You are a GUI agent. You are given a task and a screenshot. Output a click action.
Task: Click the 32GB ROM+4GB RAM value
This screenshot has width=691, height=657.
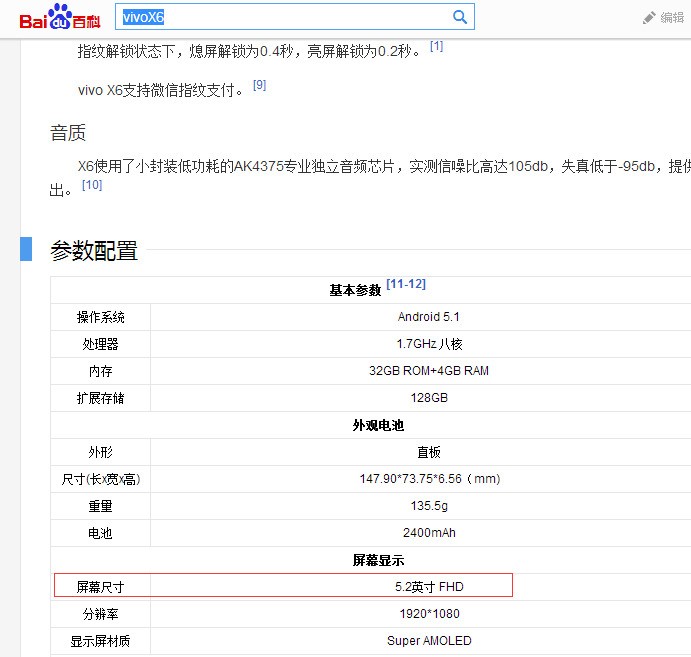[429, 371]
